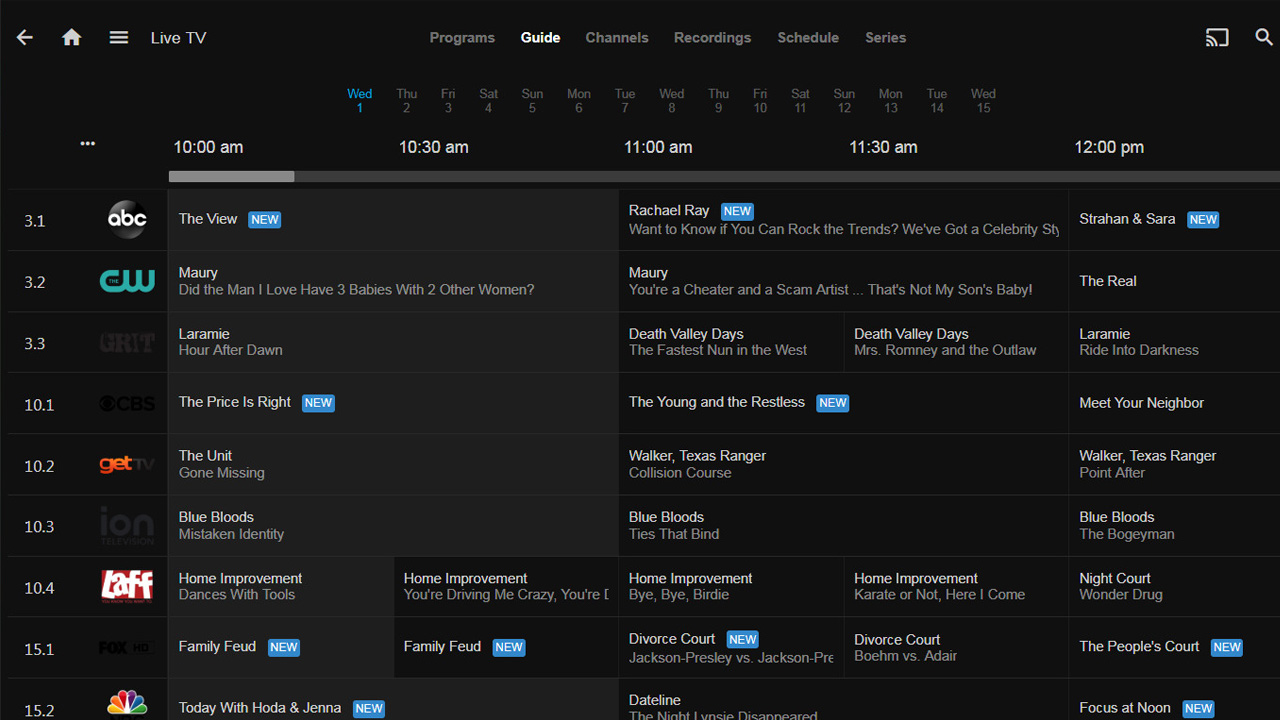Click the cast to device icon

click(x=1217, y=38)
